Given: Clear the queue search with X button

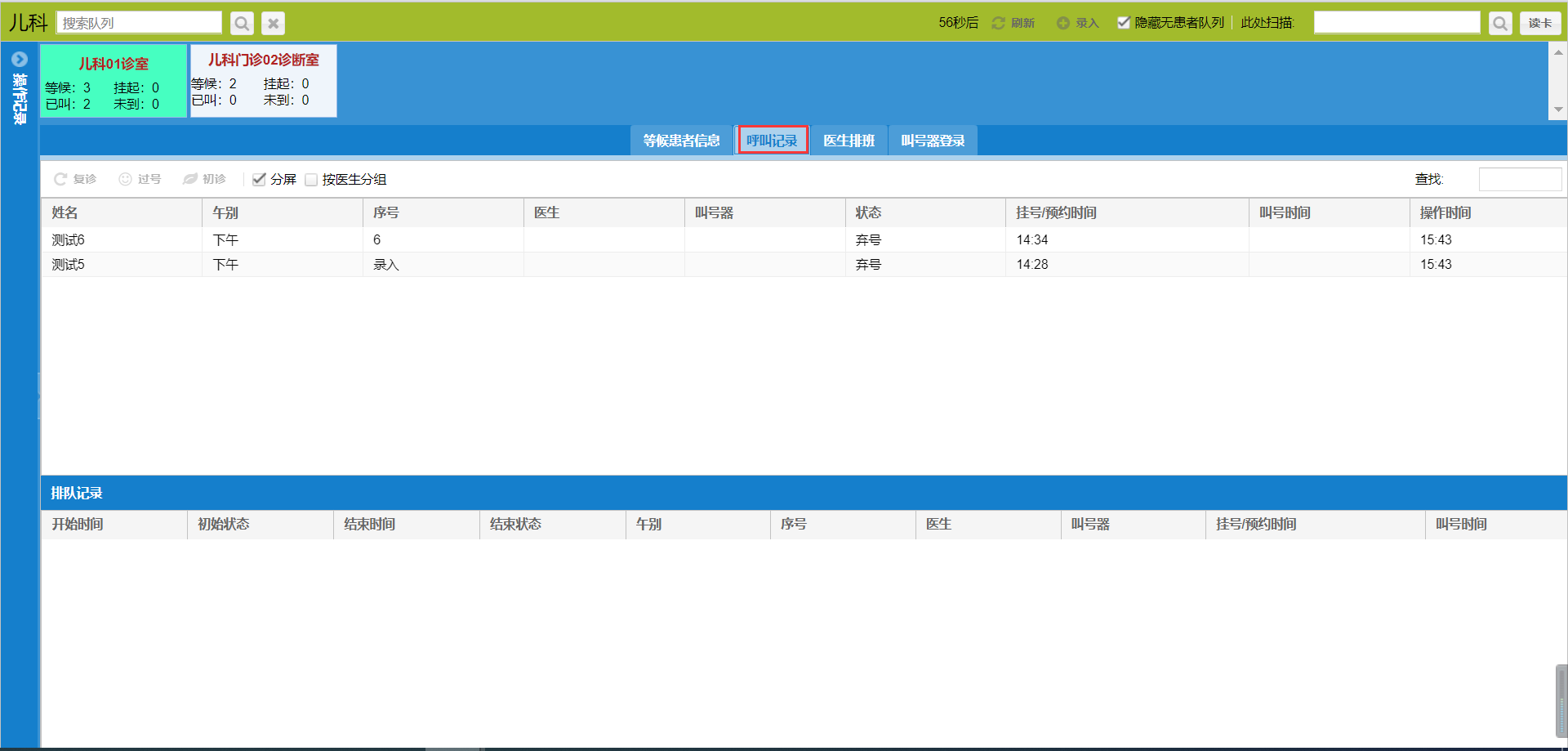Looking at the screenshot, I should tap(274, 23).
